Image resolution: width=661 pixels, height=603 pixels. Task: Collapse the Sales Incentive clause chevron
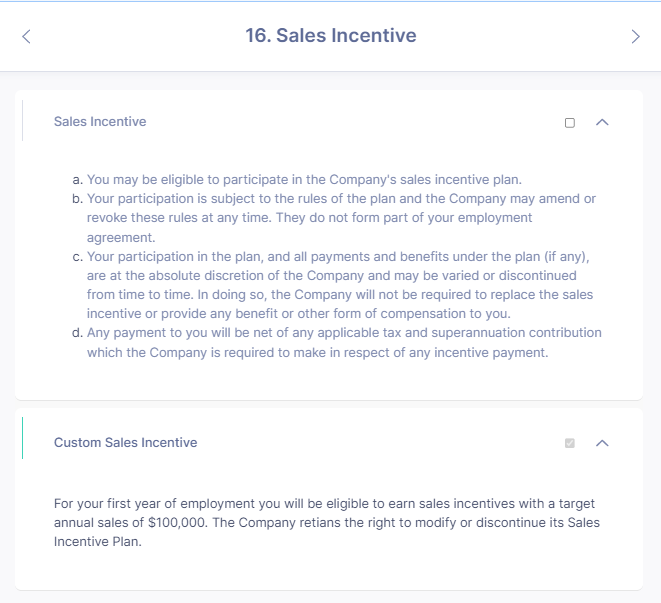coord(602,122)
